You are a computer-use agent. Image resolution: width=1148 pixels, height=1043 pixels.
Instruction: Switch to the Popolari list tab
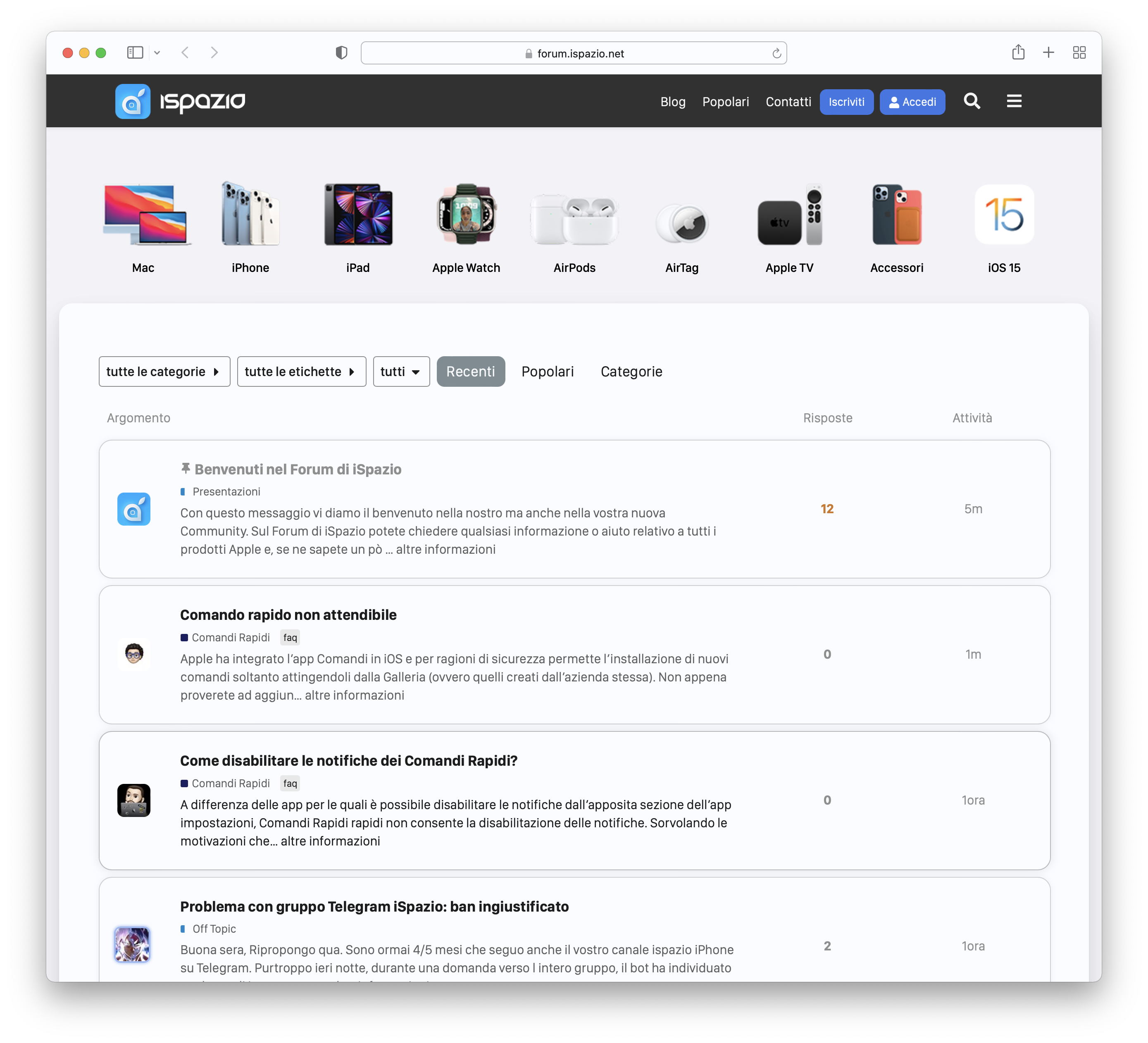547,372
